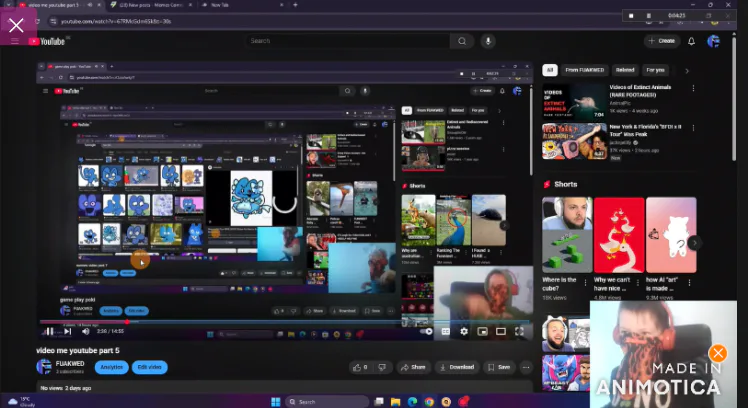
Task: Open the Create menu
Action: [662, 41]
